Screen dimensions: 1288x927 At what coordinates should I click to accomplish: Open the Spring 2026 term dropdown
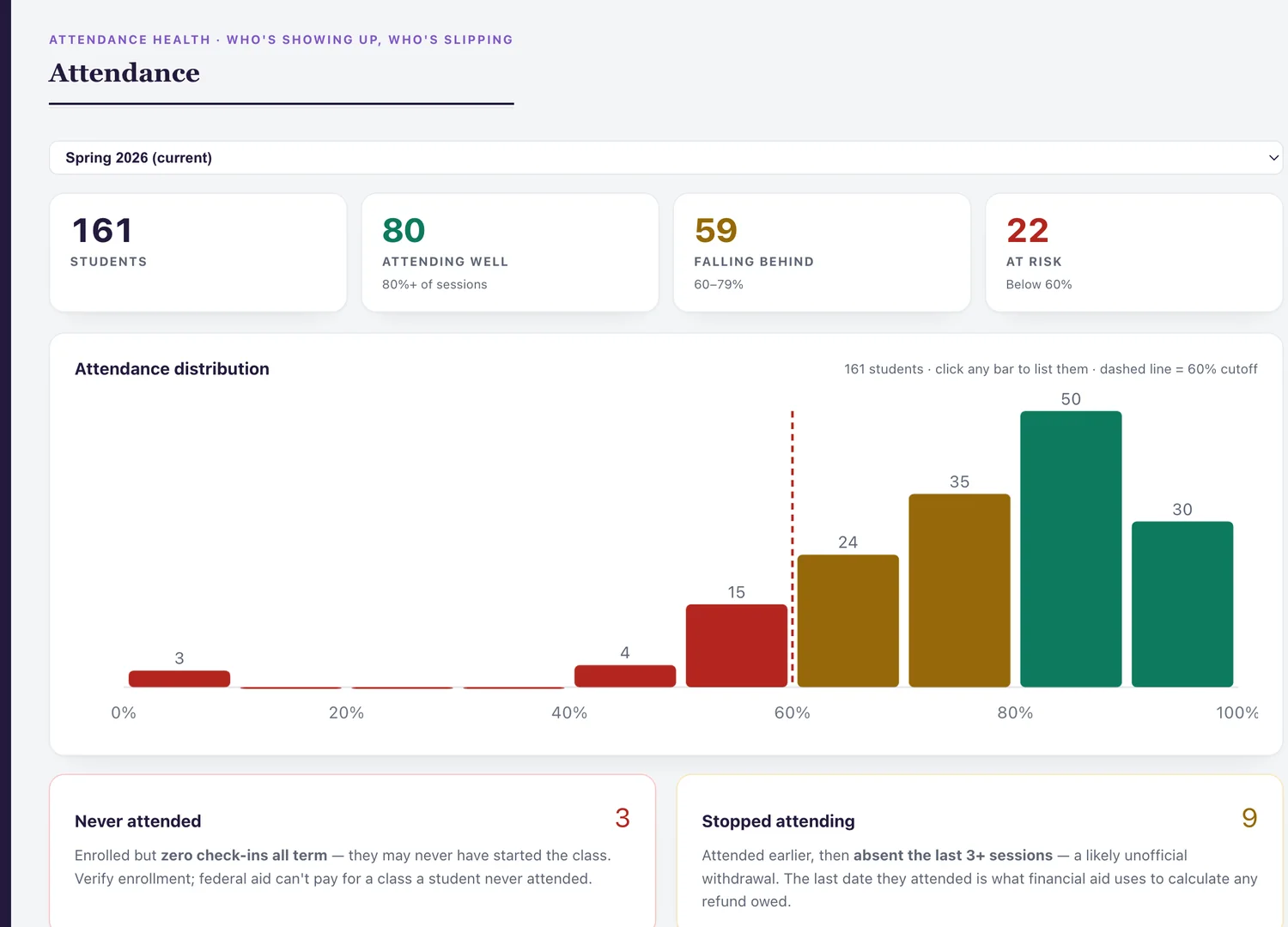click(x=665, y=158)
